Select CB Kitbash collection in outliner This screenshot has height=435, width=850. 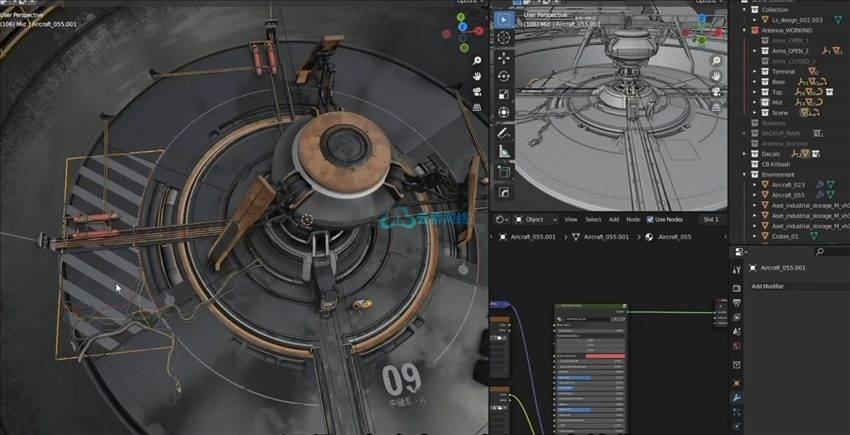pos(776,164)
